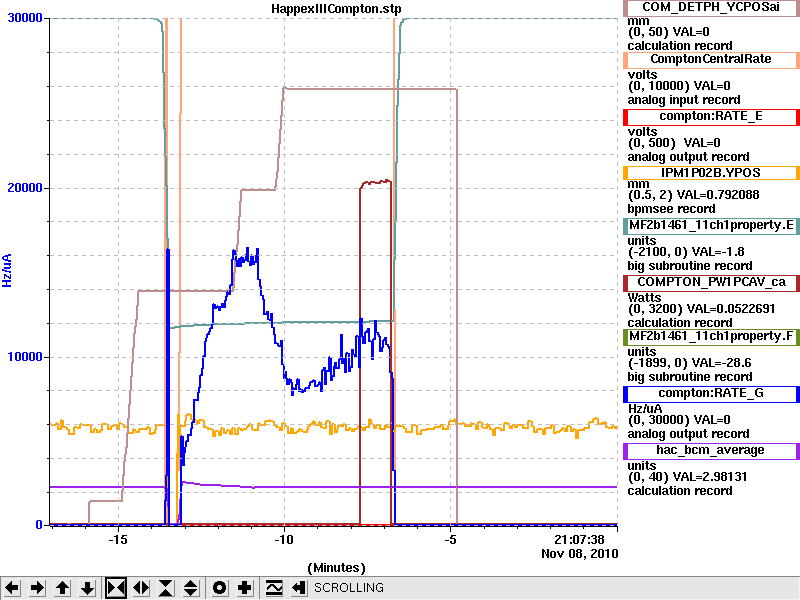
Task: Click the 'bpmsee record' label
Action: coord(671,209)
